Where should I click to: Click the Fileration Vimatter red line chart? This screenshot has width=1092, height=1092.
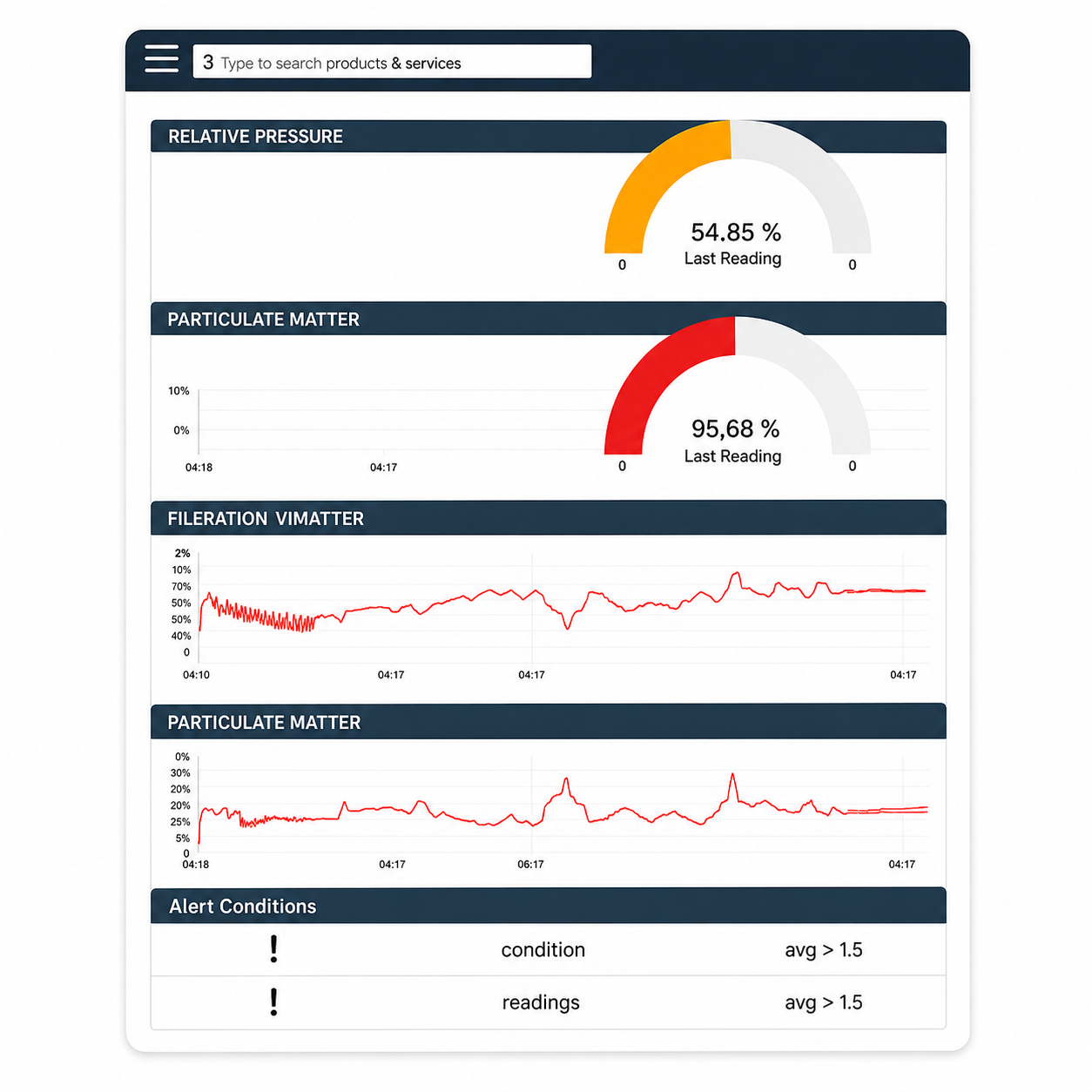pos(563,603)
